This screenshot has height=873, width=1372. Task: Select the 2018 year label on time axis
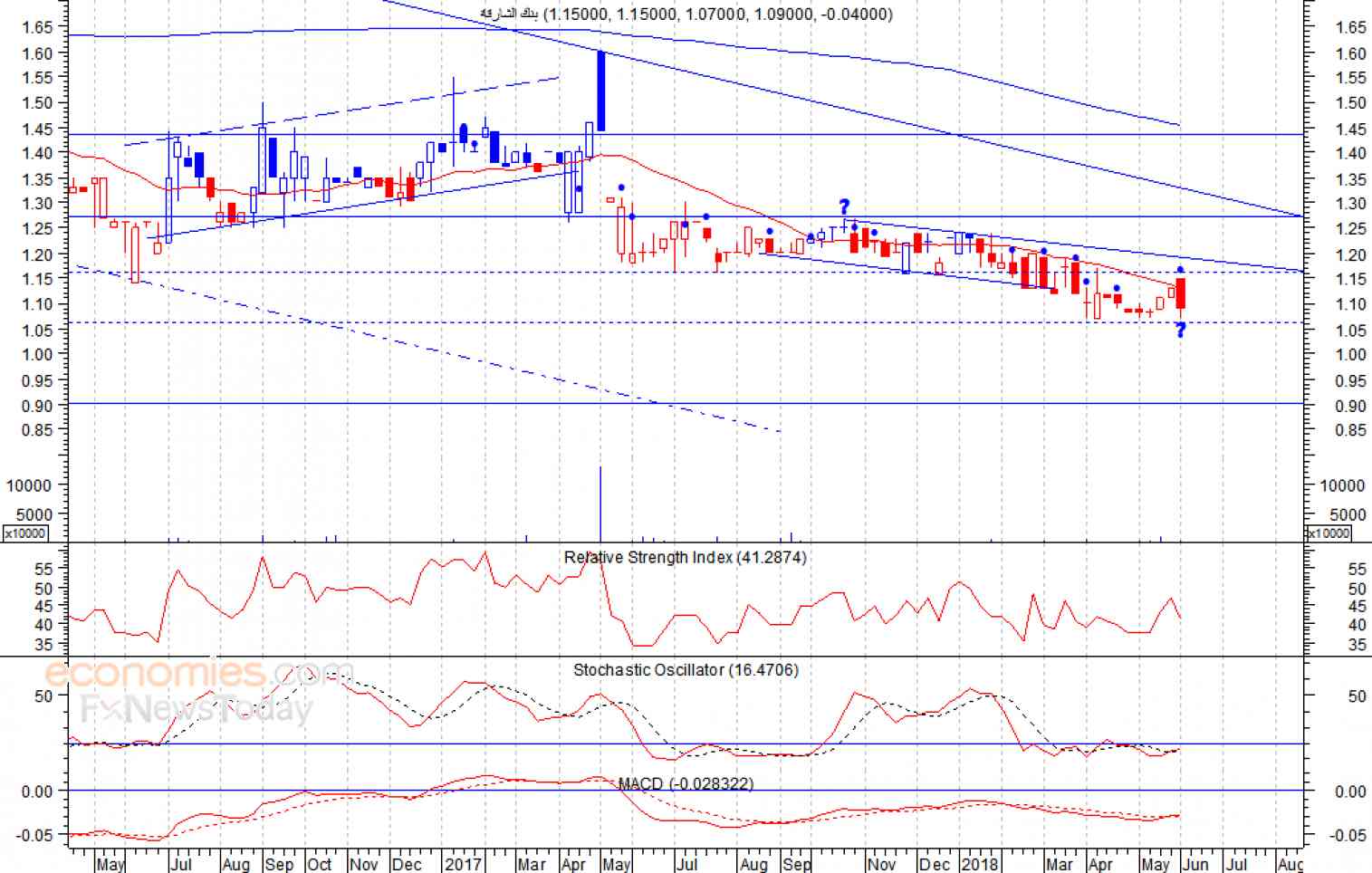(x=980, y=864)
